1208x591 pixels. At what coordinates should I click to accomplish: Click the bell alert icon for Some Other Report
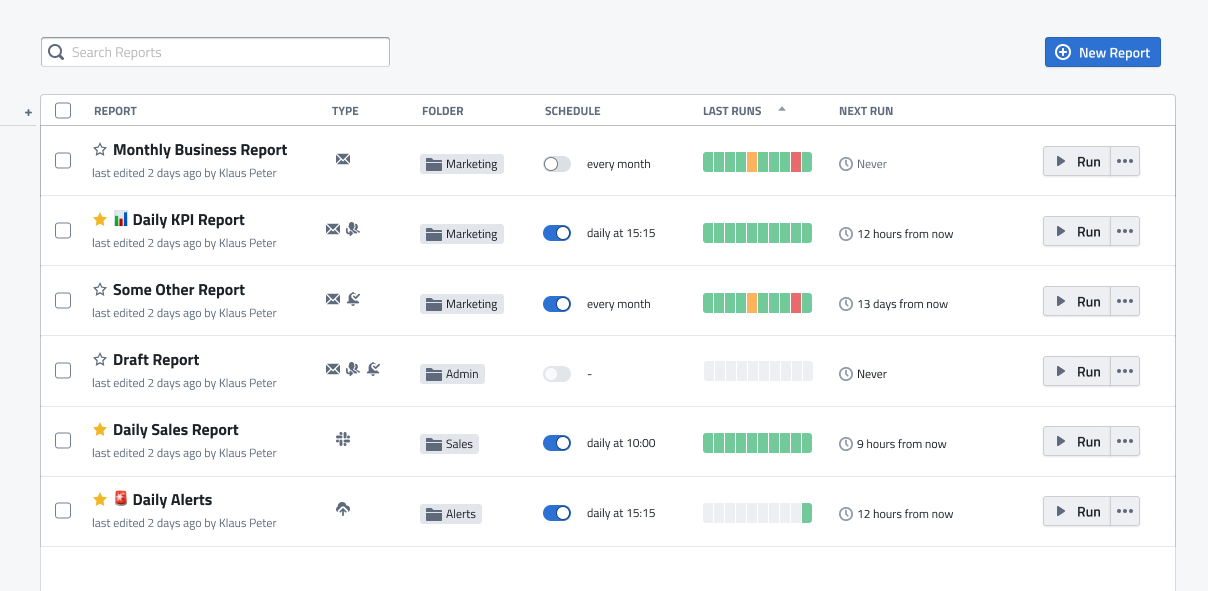click(x=353, y=299)
